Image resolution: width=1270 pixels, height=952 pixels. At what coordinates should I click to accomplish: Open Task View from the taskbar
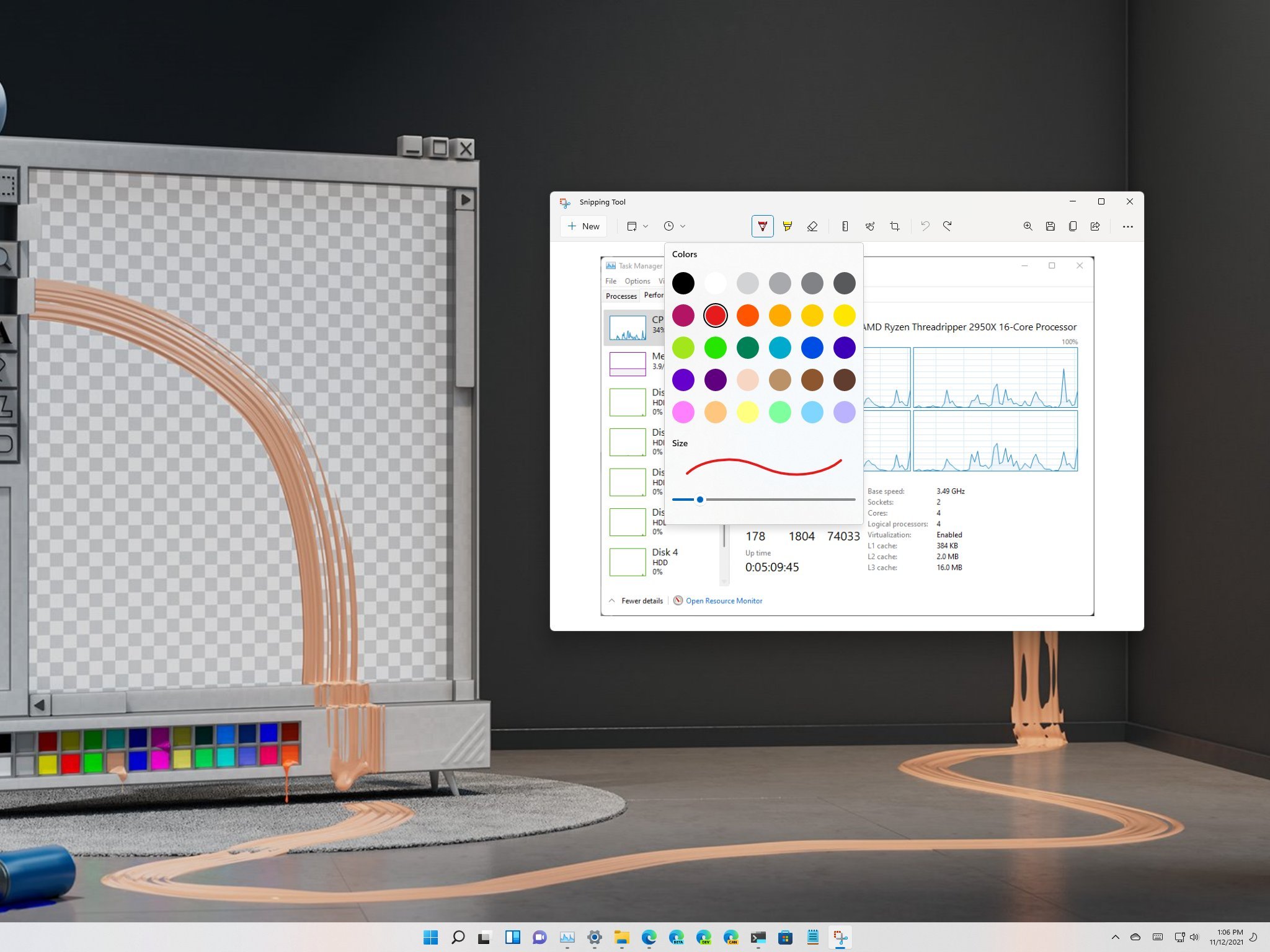[485, 937]
